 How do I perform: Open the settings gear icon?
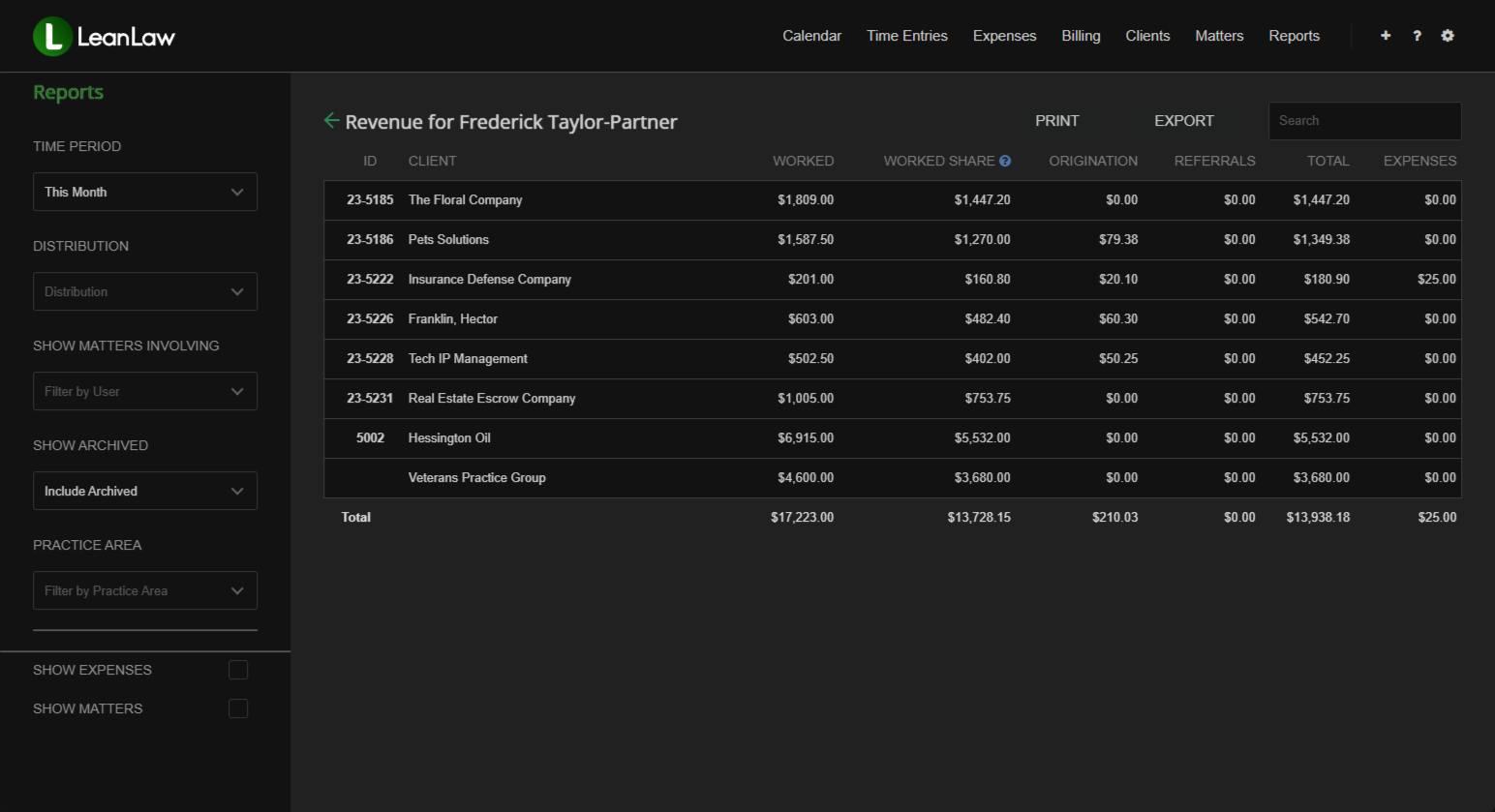pos(1448,36)
